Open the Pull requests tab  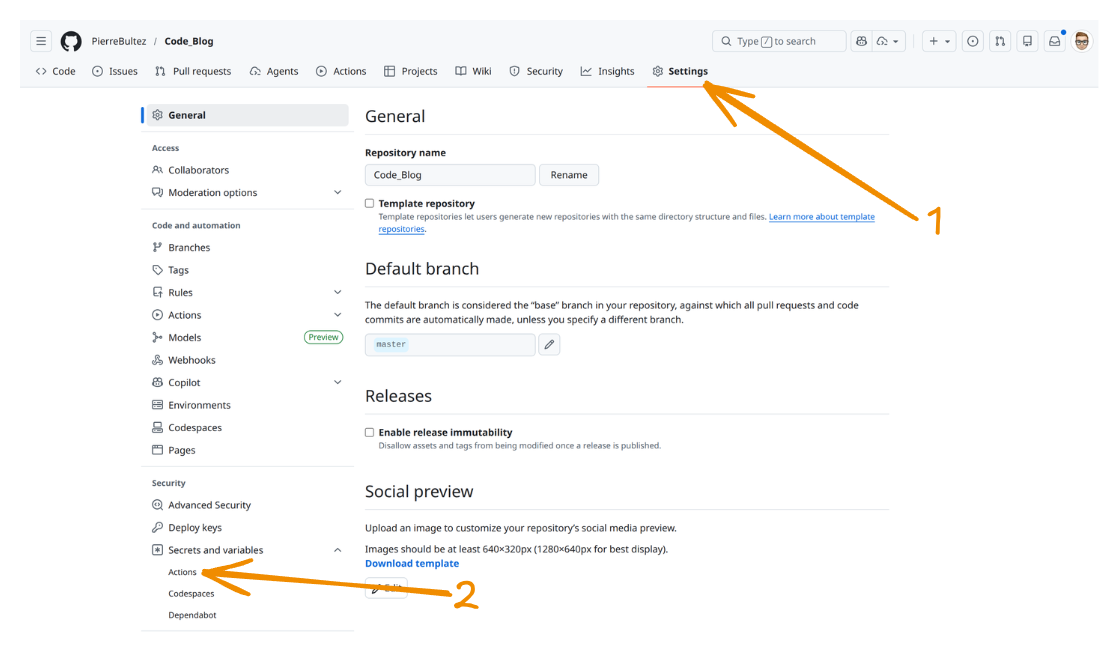coord(193,71)
